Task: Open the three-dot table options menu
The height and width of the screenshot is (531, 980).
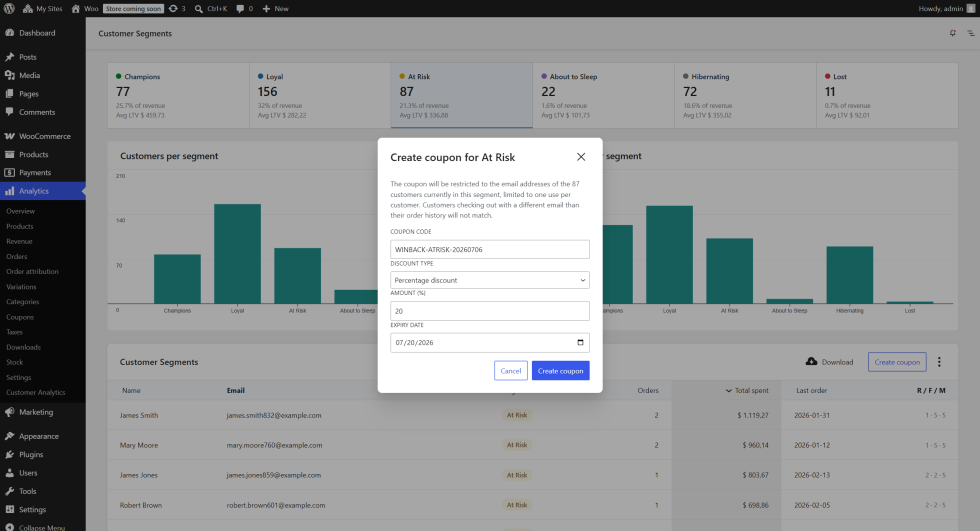Action: pos(939,362)
